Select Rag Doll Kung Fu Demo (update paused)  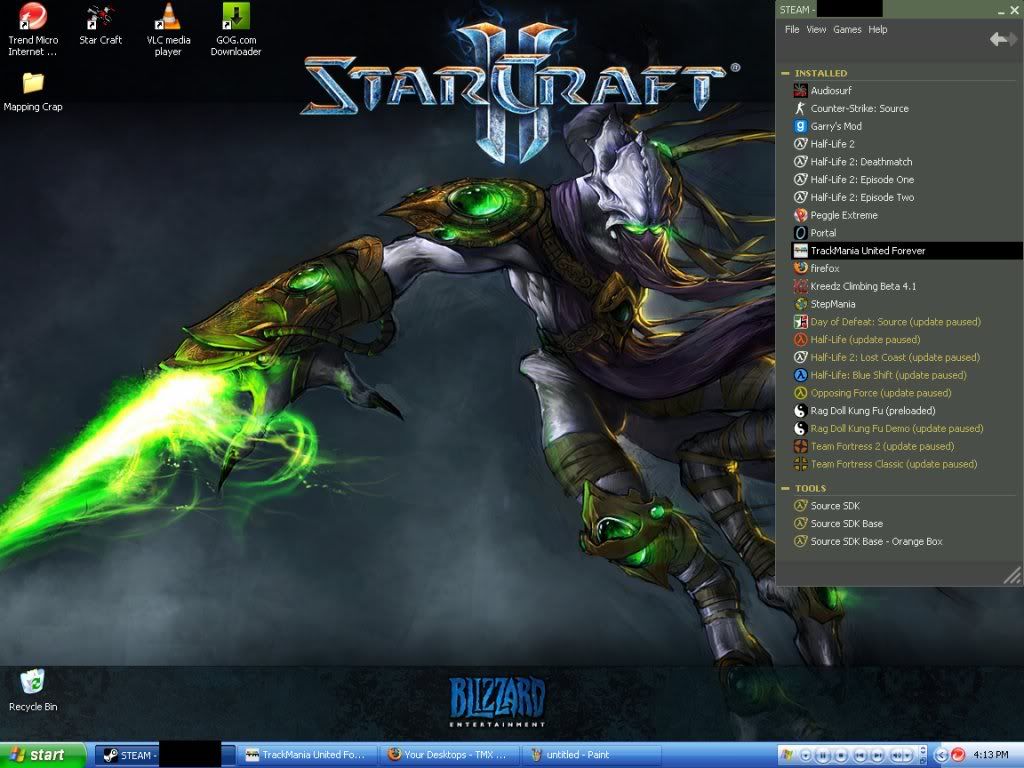click(x=888, y=428)
